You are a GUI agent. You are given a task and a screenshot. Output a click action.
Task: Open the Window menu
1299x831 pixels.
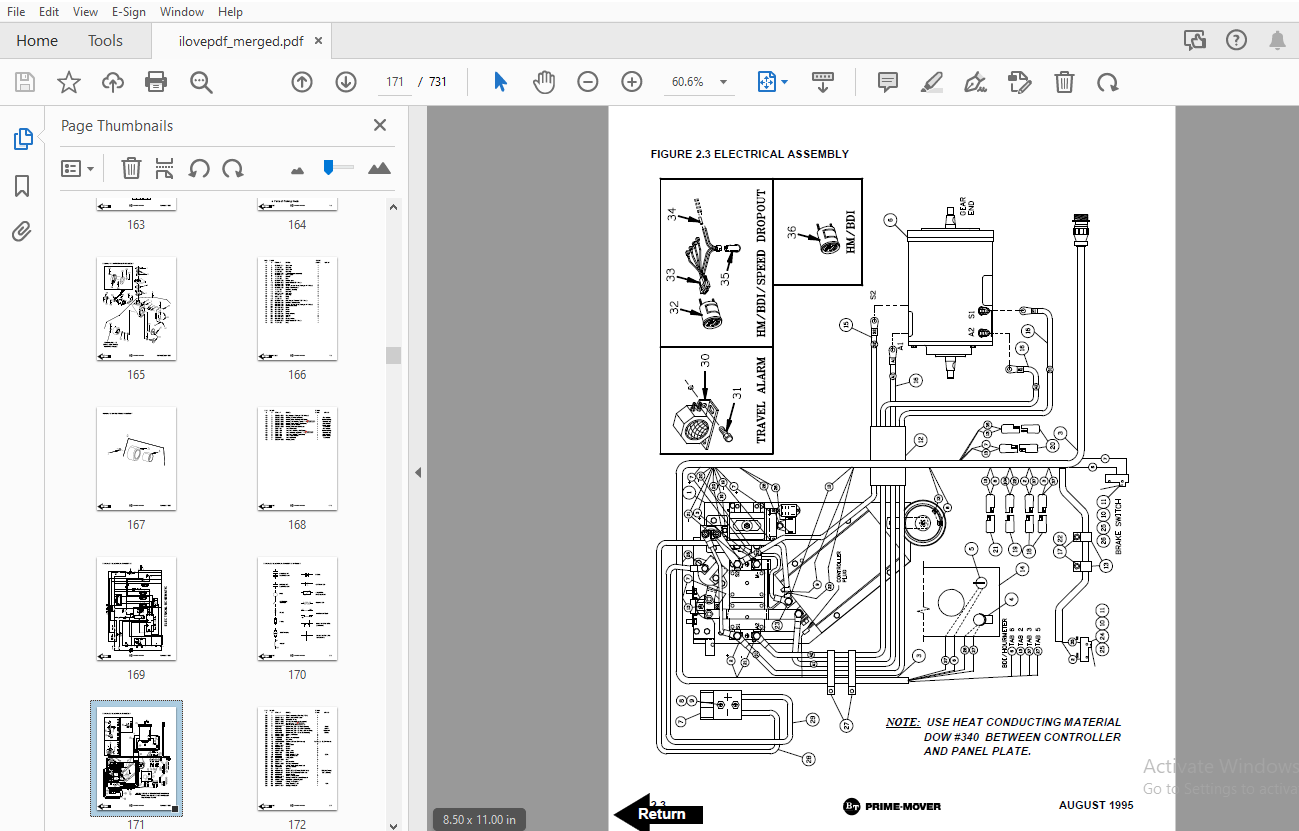click(x=182, y=12)
